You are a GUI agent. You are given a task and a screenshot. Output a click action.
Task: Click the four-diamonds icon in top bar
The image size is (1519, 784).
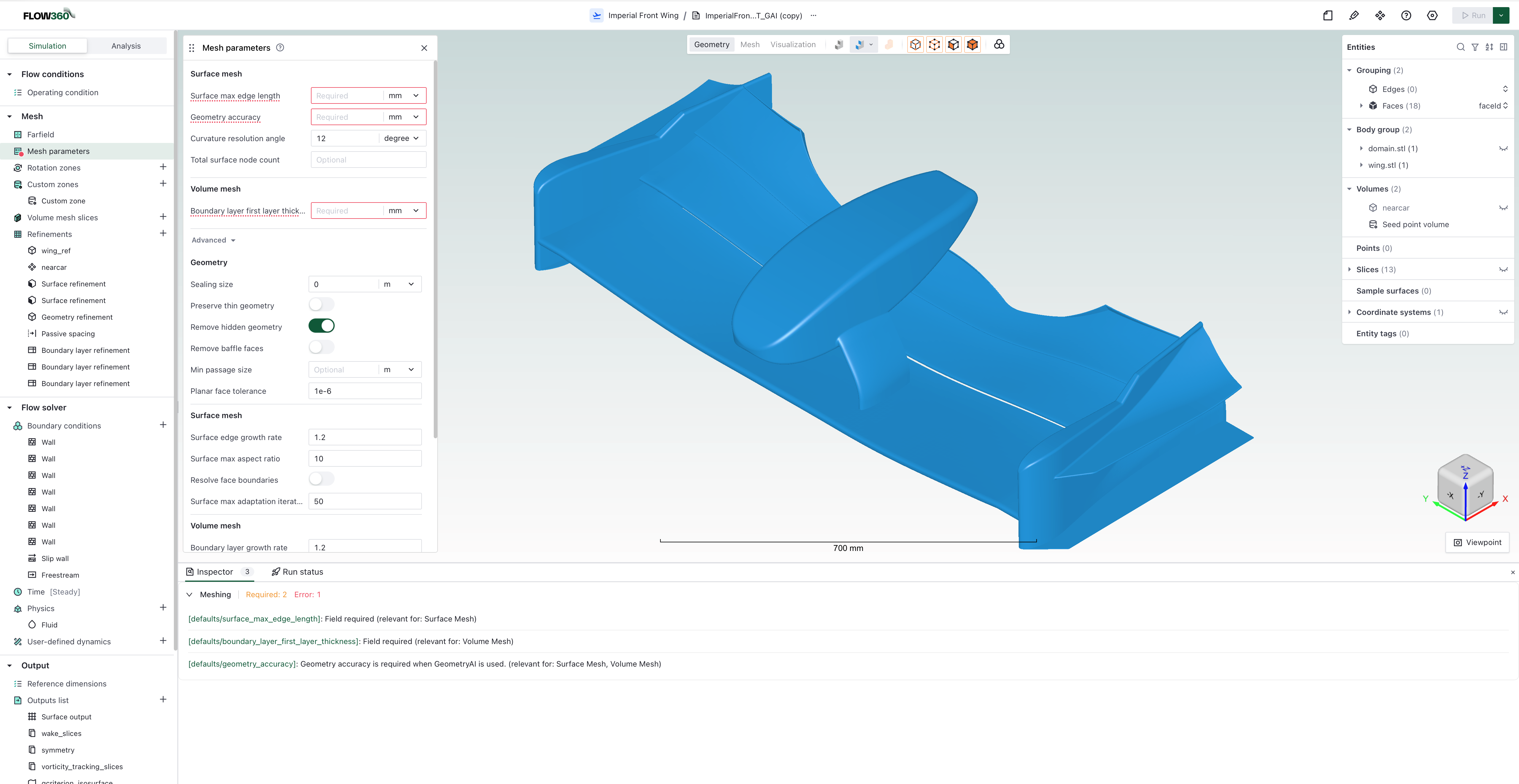point(1380,16)
